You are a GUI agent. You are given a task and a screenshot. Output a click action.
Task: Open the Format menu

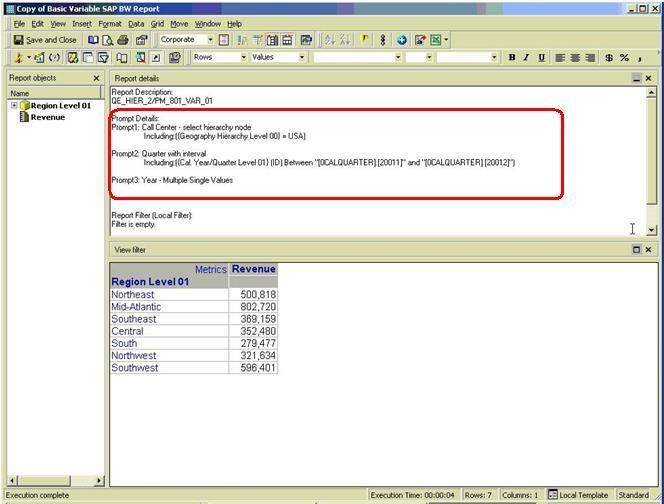[110, 23]
